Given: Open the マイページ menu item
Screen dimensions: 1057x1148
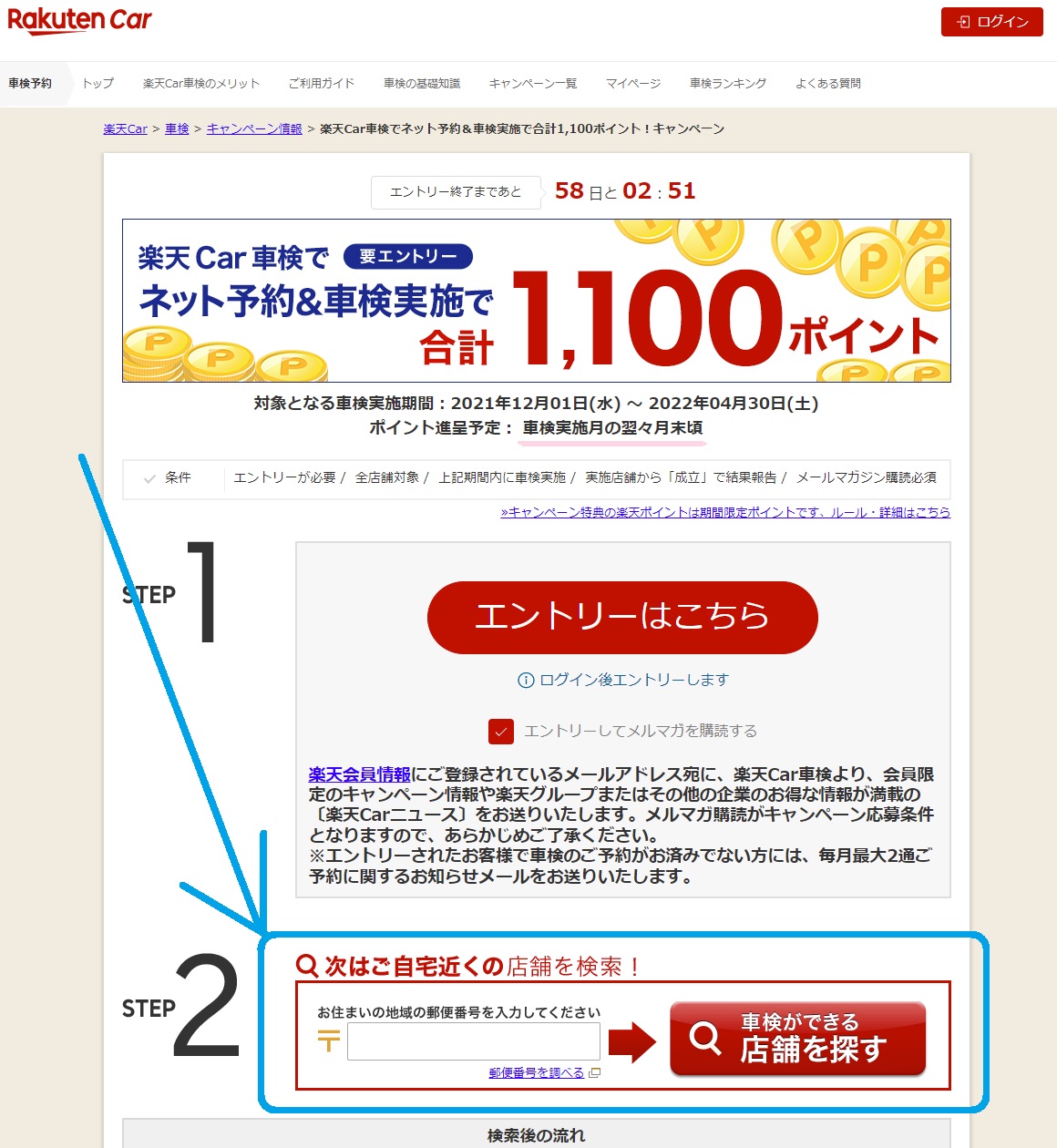Looking at the screenshot, I should (x=633, y=84).
